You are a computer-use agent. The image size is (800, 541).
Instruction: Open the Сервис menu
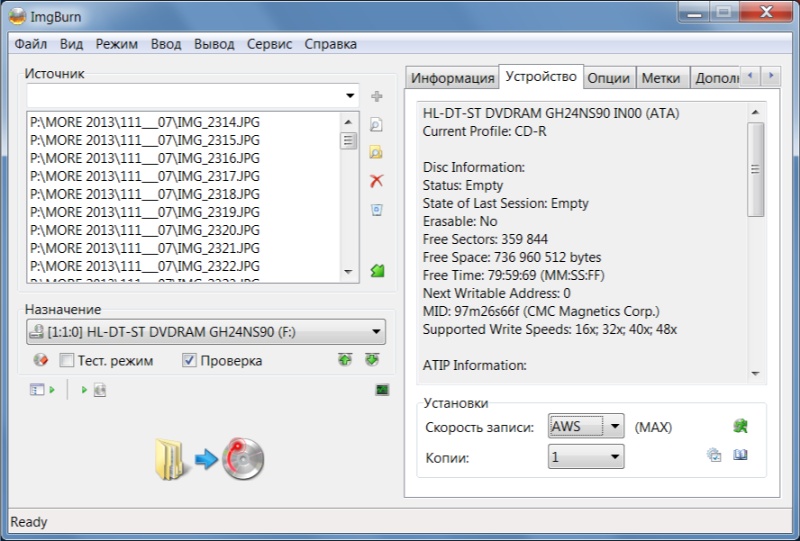(269, 44)
